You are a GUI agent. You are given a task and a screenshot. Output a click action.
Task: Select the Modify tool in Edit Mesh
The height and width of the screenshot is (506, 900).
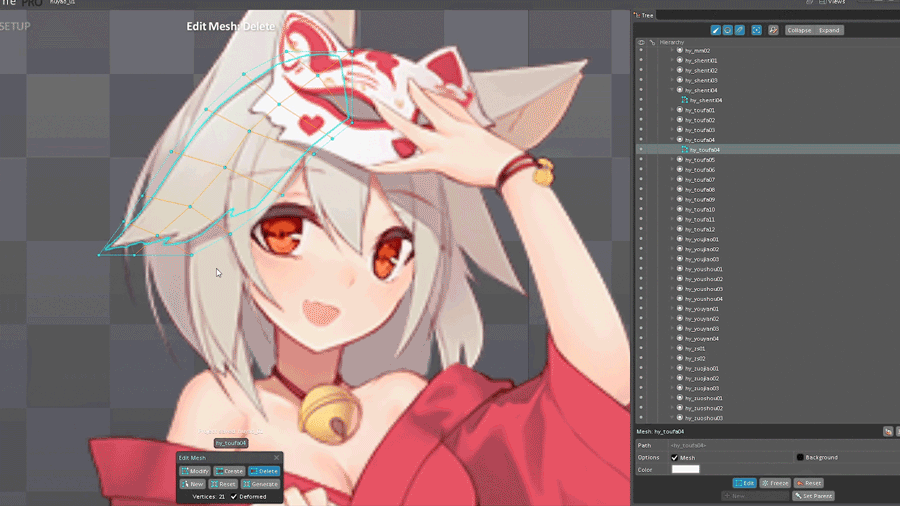point(195,471)
